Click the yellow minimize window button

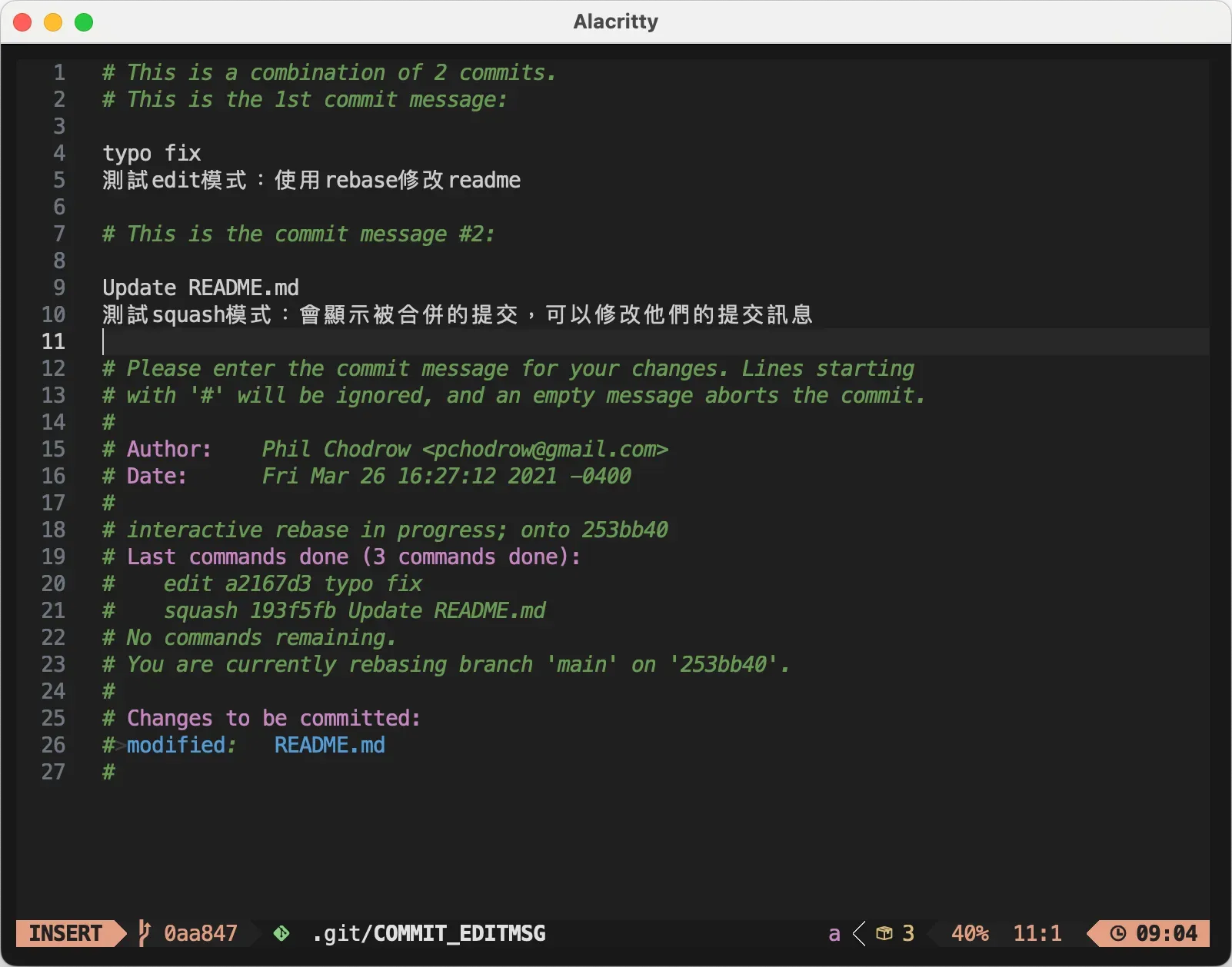coord(53,22)
